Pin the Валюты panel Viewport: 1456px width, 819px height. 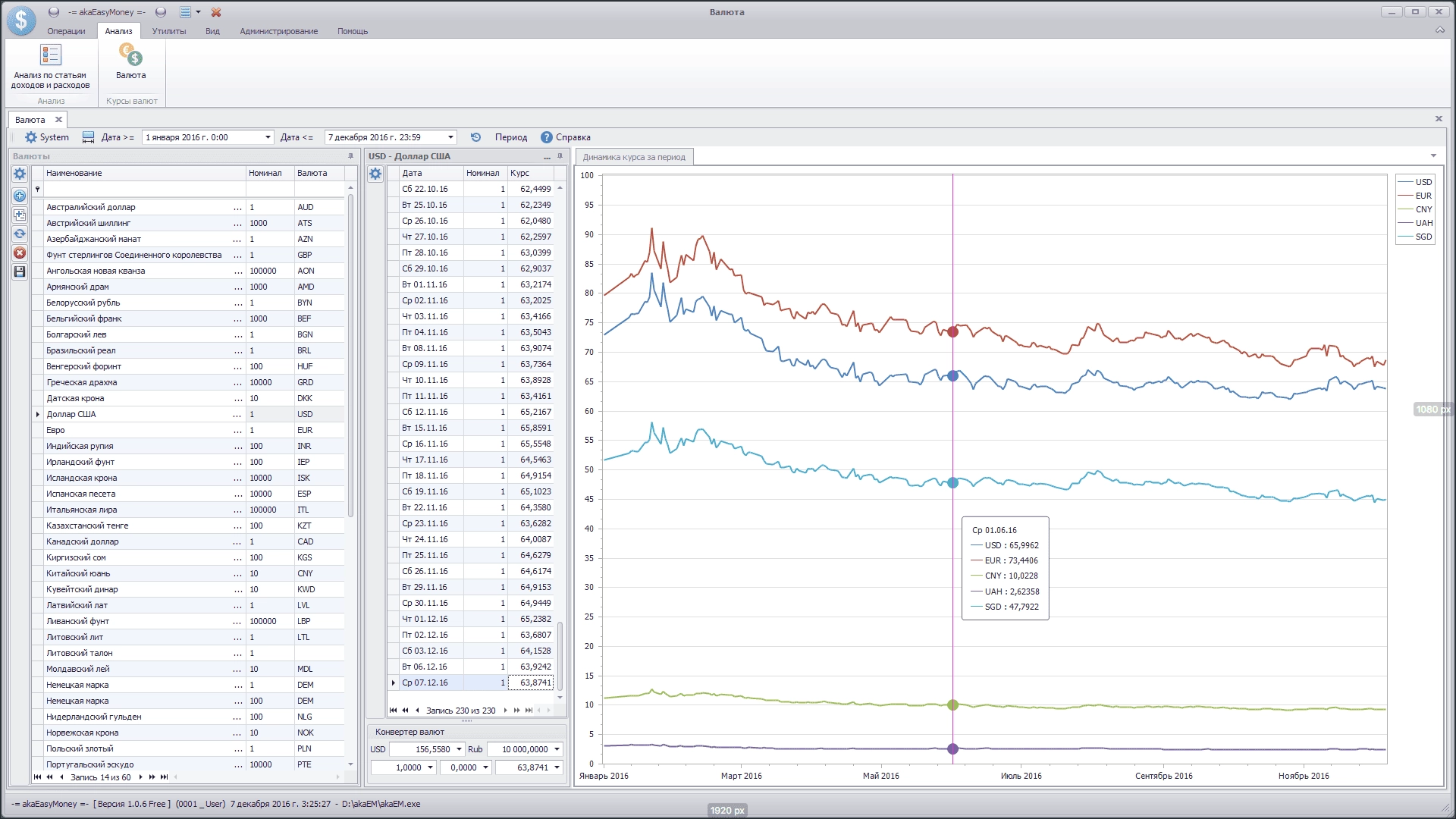(x=350, y=156)
